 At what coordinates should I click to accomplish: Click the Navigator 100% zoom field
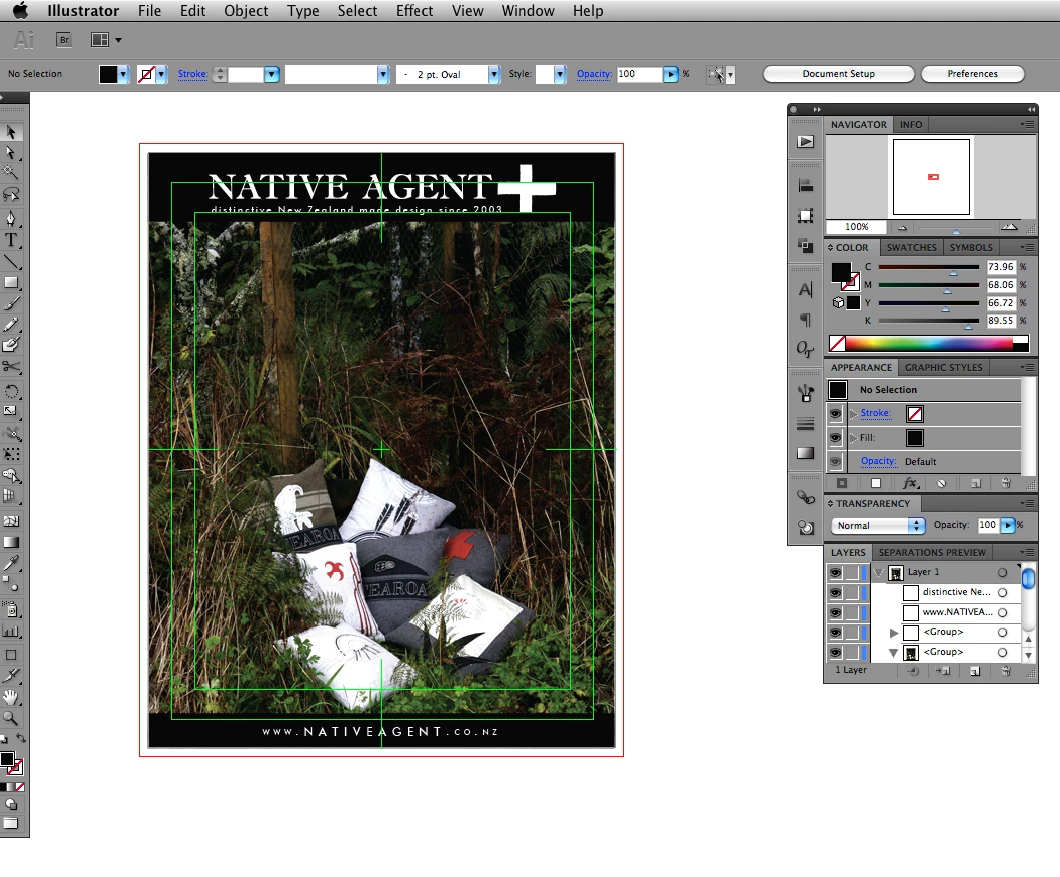[856, 227]
